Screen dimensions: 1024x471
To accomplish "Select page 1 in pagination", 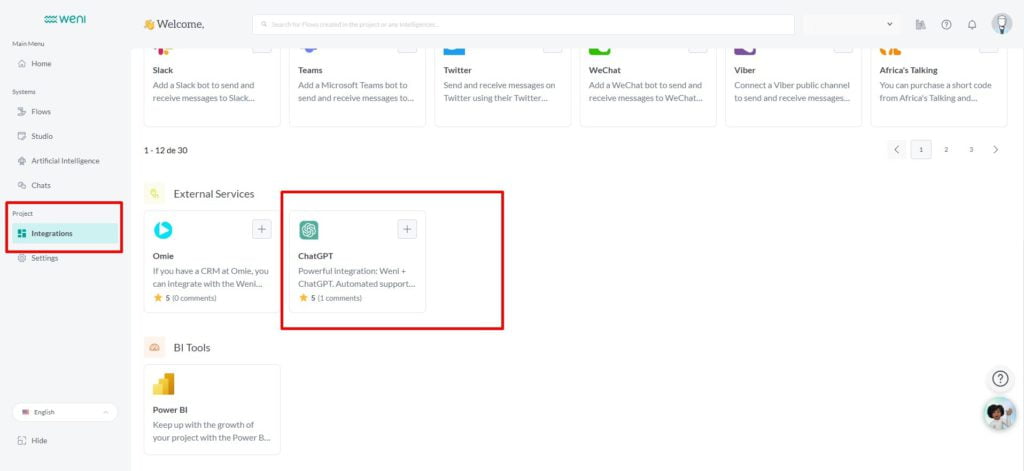I will click(921, 150).
